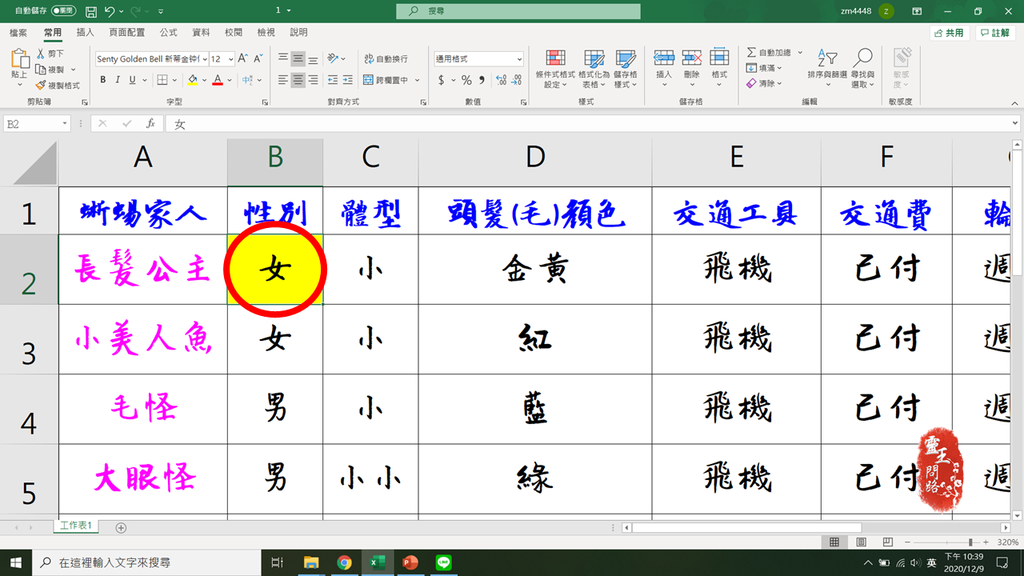Click the Borders icon
The image size is (1024, 576).
click(x=162, y=80)
